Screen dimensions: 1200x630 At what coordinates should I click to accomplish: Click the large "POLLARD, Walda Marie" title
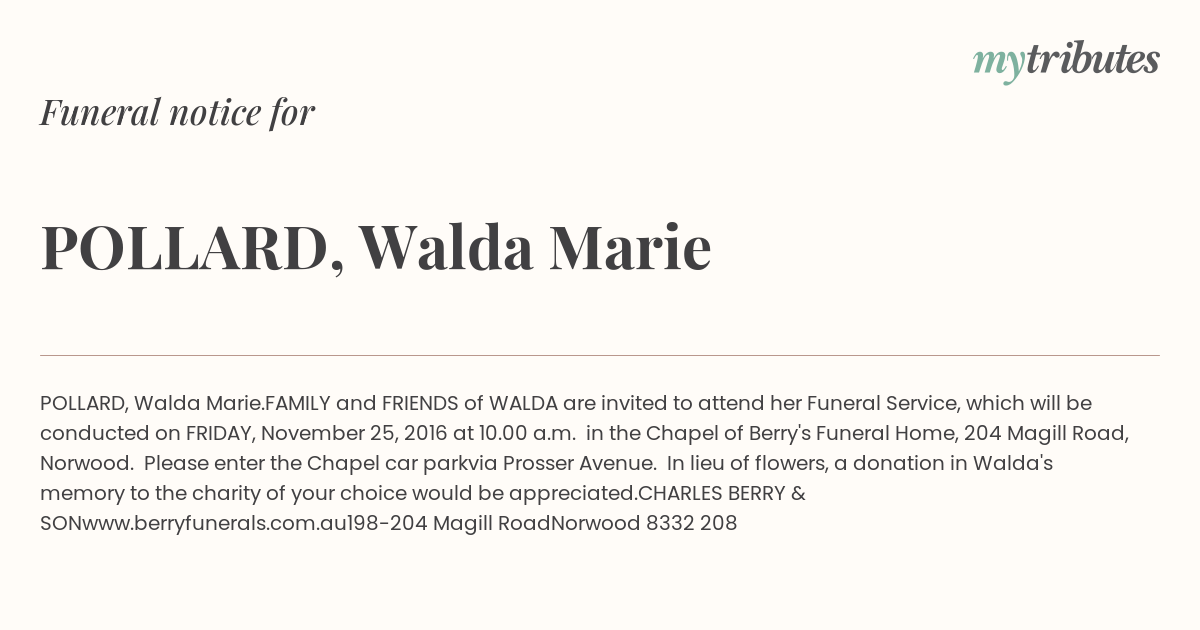(x=376, y=248)
